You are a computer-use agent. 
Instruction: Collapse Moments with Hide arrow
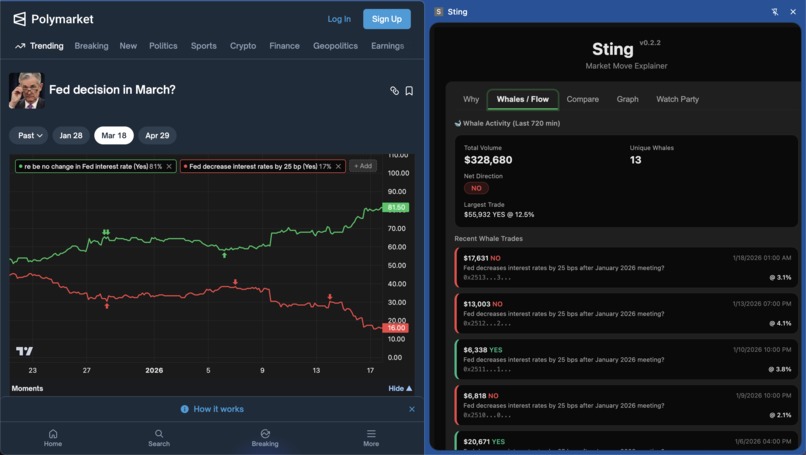(x=400, y=388)
